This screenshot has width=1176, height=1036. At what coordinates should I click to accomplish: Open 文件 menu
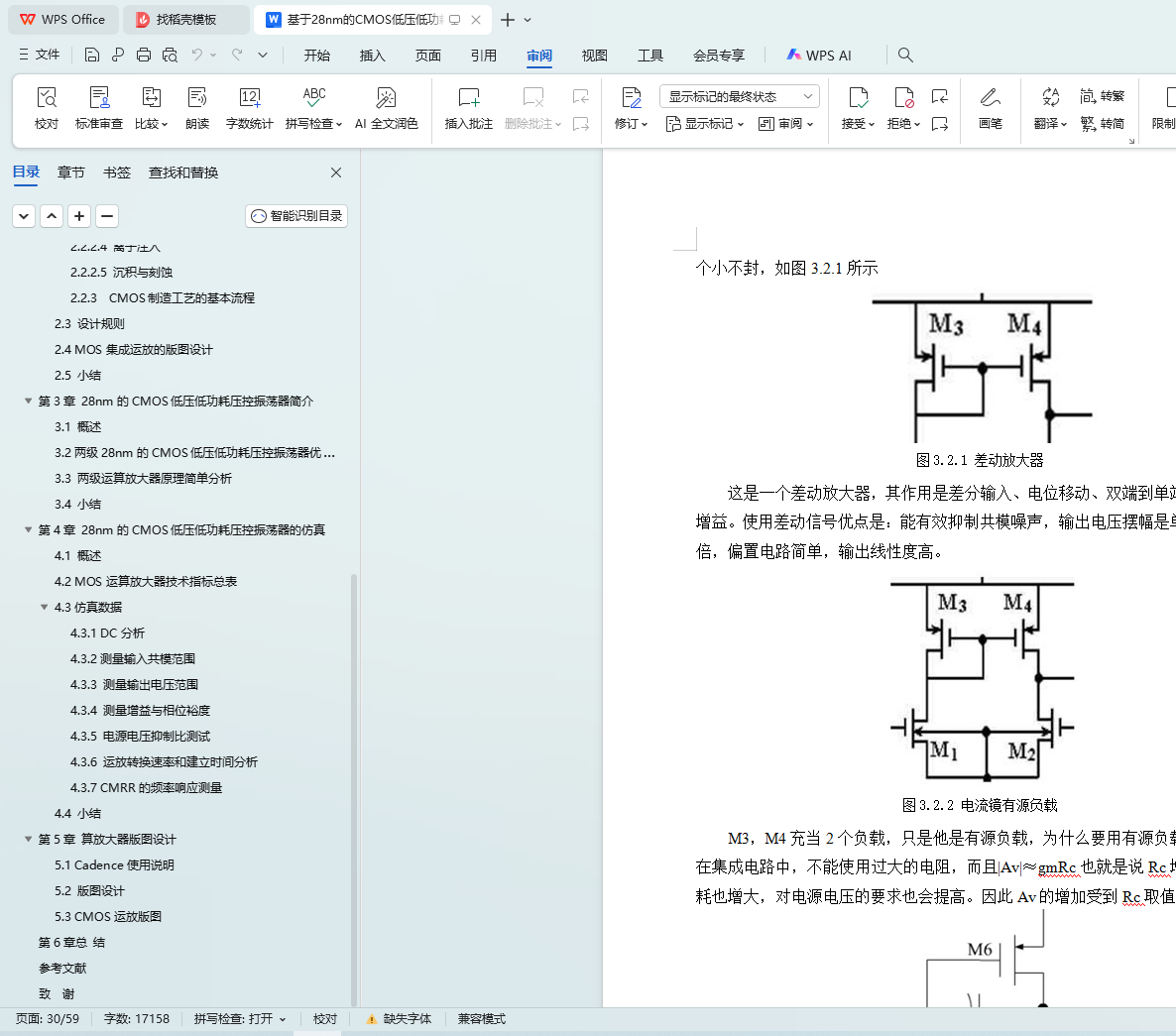39,55
